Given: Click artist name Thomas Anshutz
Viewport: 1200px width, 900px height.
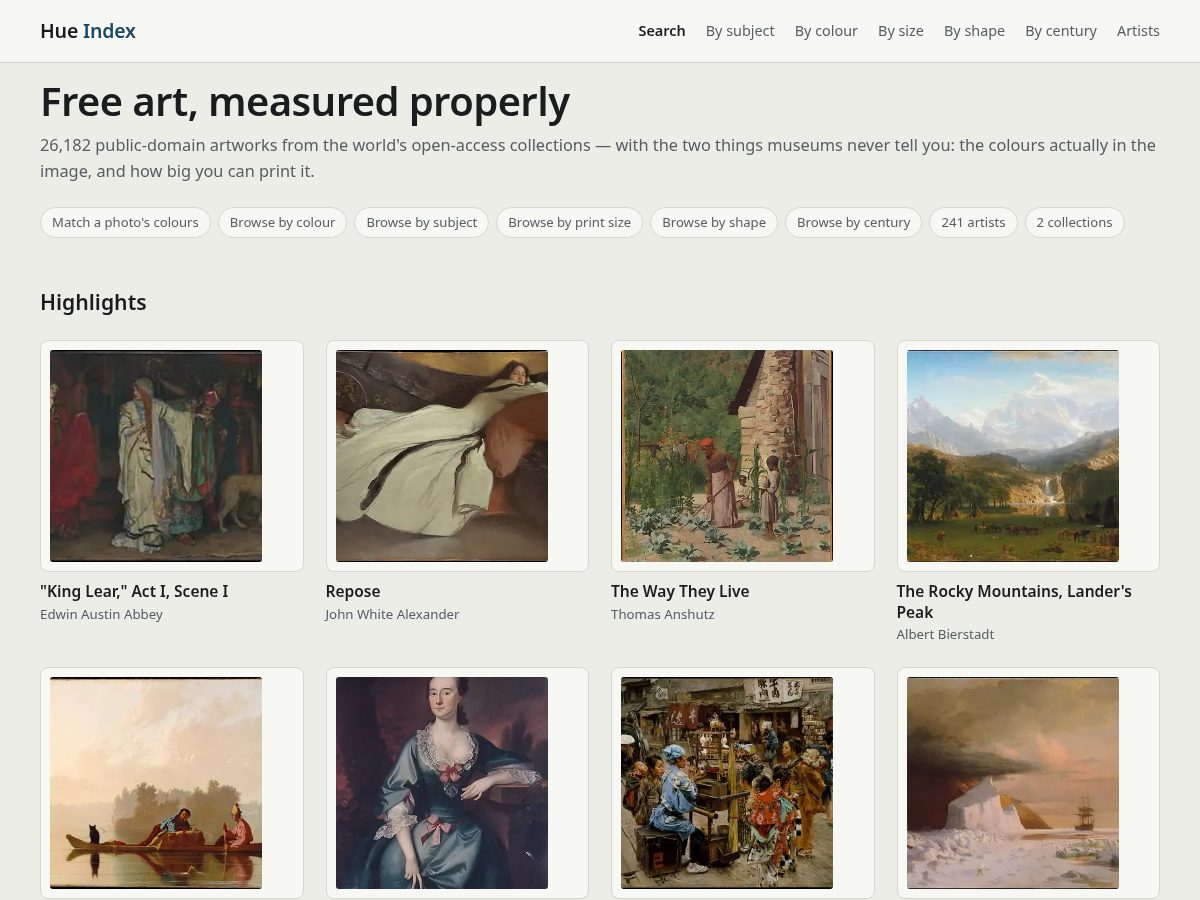Looking at the screenshot, I should tap(663, 614).
